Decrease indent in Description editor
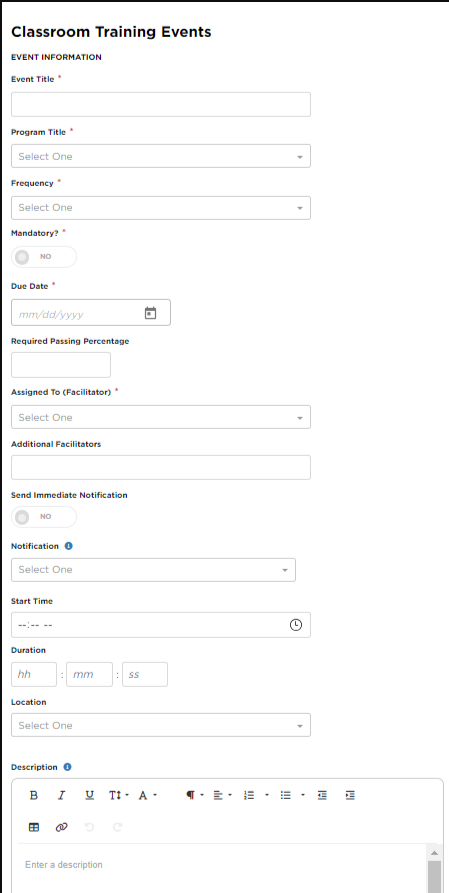This screenshot has height=893, width=449. [x=322, y=796]
